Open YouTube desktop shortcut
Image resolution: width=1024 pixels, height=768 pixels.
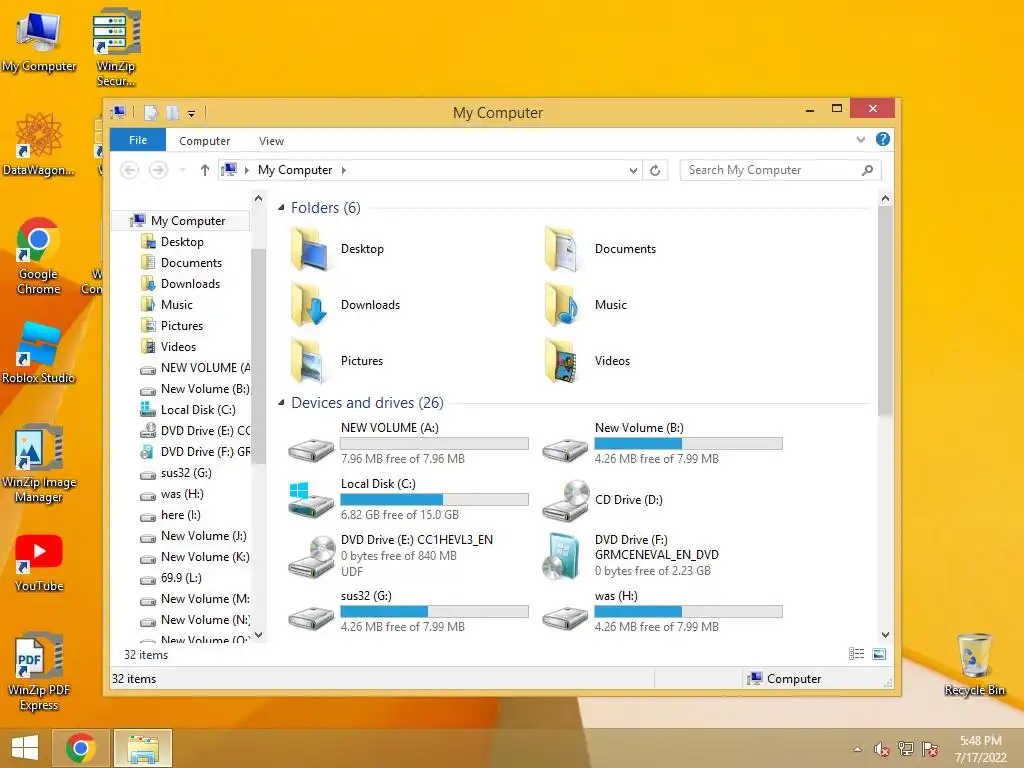[39, 563]
